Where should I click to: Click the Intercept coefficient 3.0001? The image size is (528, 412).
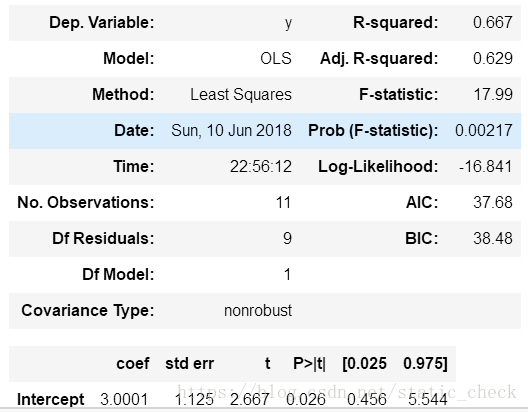[124, 400]
